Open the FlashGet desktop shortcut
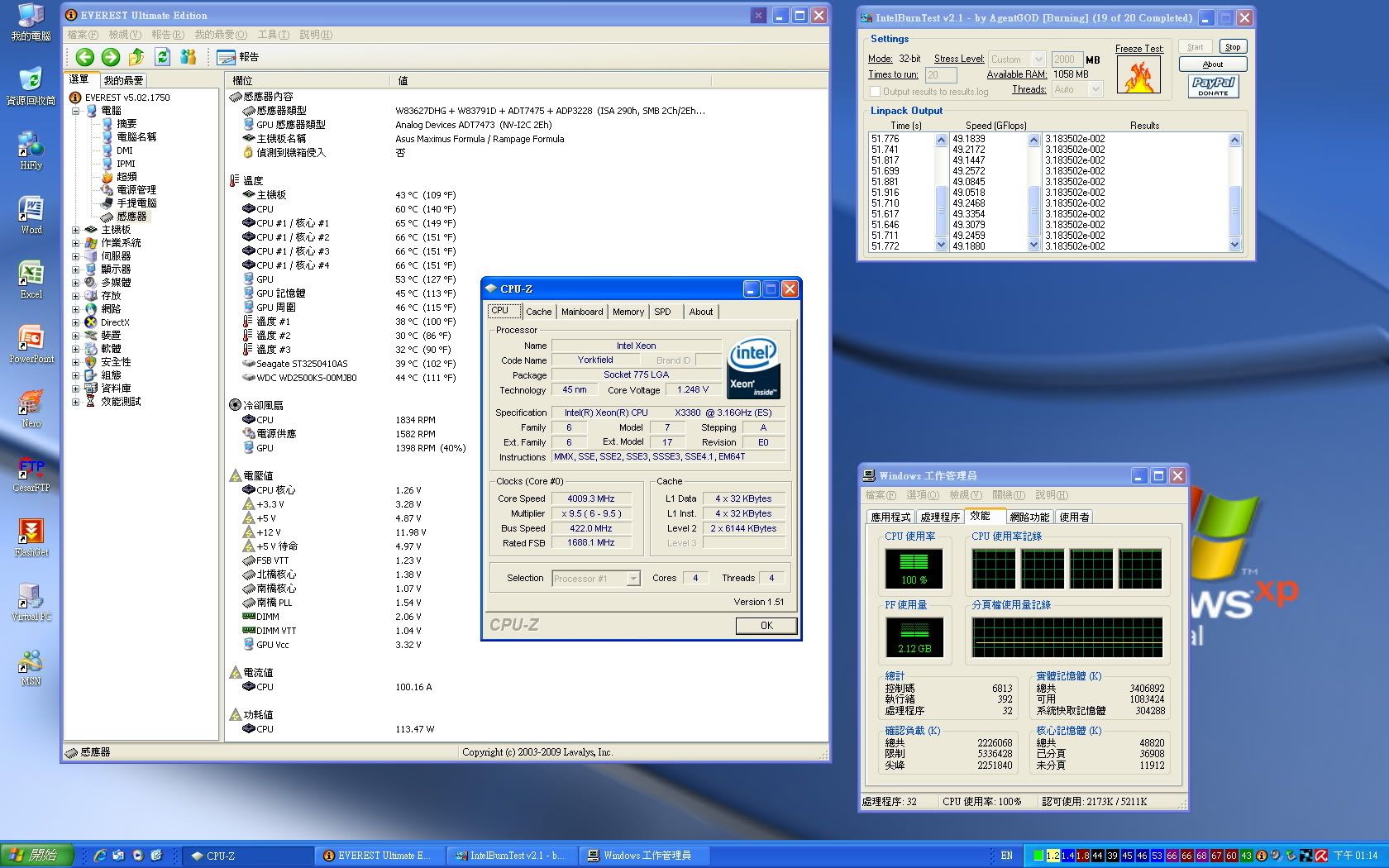1389x868 pixels. (31, 538)
